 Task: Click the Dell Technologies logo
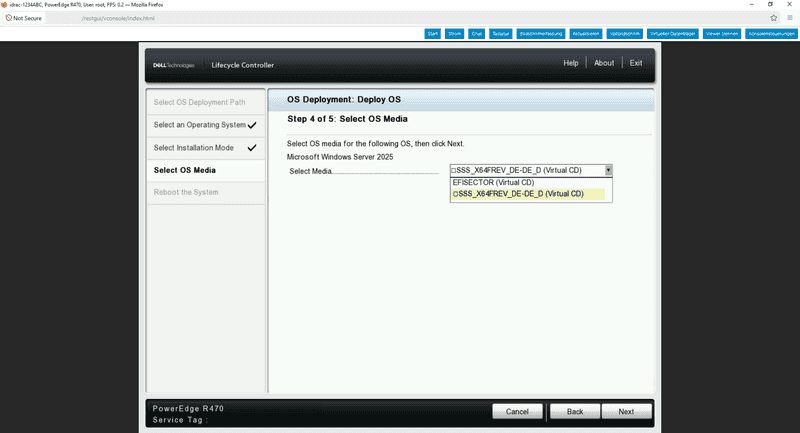click(x=173, y=65)
